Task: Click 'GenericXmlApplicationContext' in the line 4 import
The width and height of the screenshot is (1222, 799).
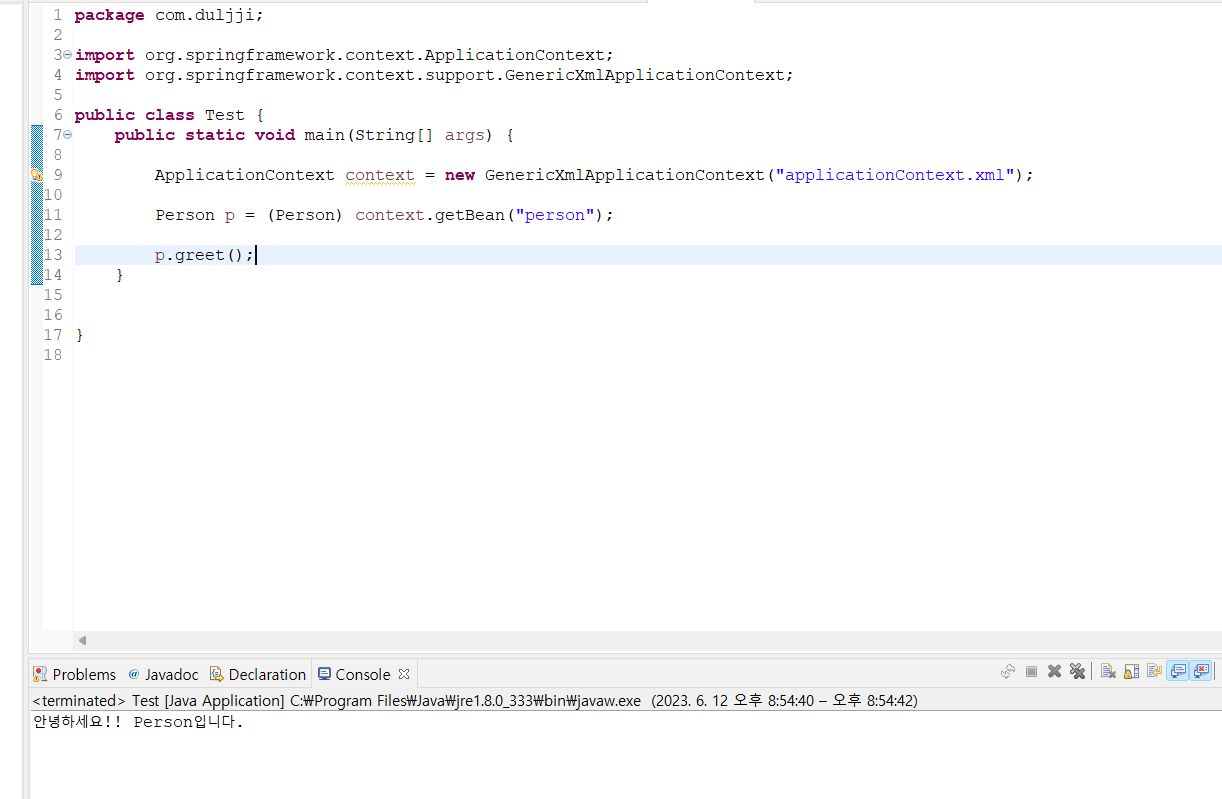Action: pos(644,75)
